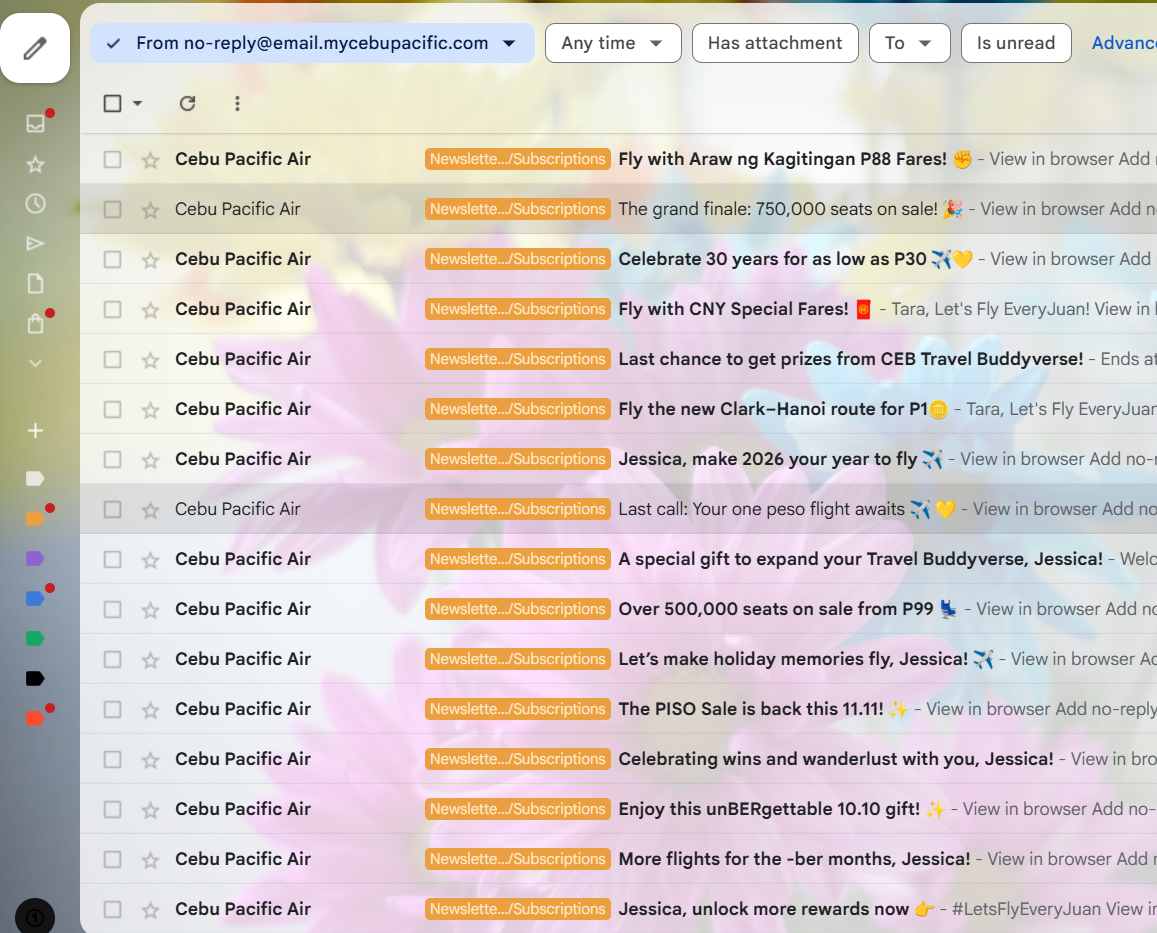The image size is (1157, 933).
Task: Open the Any time filter dropdown
Action: [612, 43]
